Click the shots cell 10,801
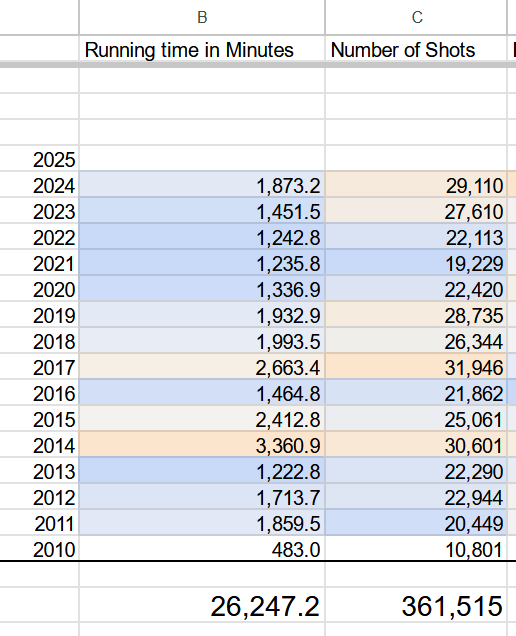The height and width of the screenshot is (636, 516). point(416,548)
